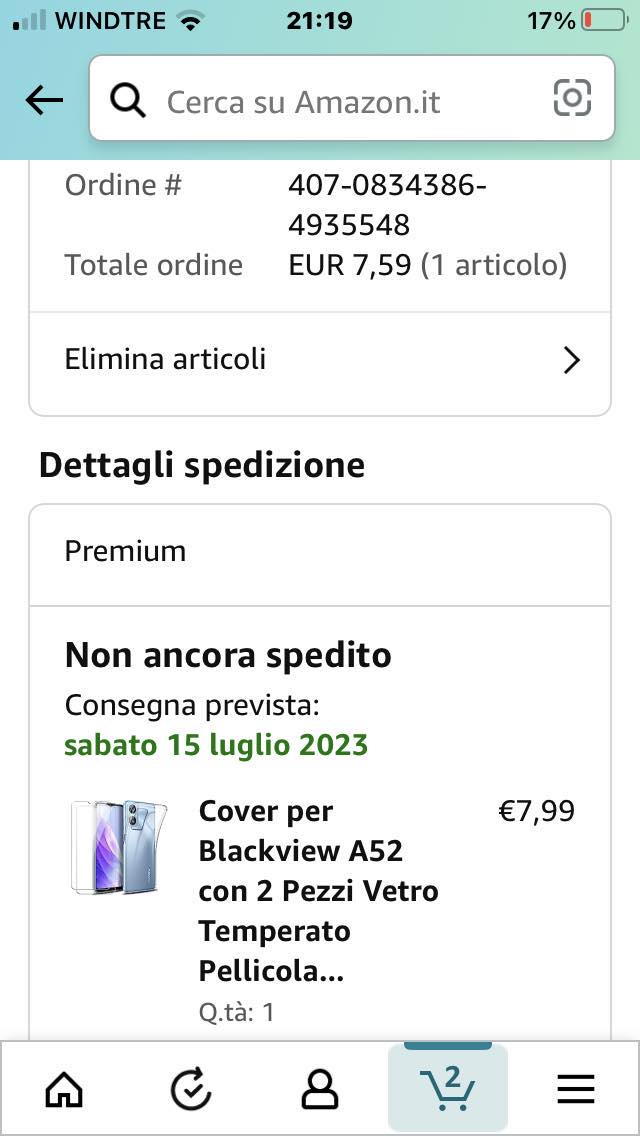This screenshot has width=640, height=1136.
Task: Tap the Wi-Fi status icon
Action: (x=188, y=20)
